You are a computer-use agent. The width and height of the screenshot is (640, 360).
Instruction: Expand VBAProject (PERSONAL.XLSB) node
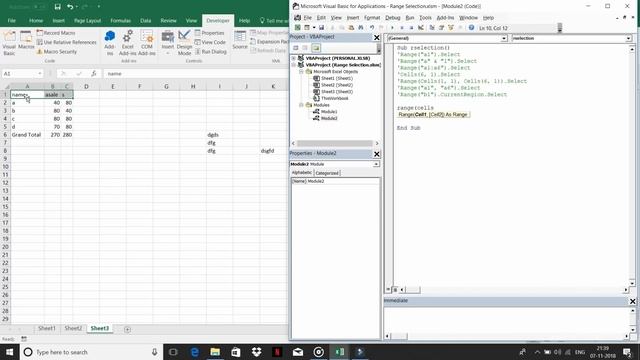coord(293,58)
